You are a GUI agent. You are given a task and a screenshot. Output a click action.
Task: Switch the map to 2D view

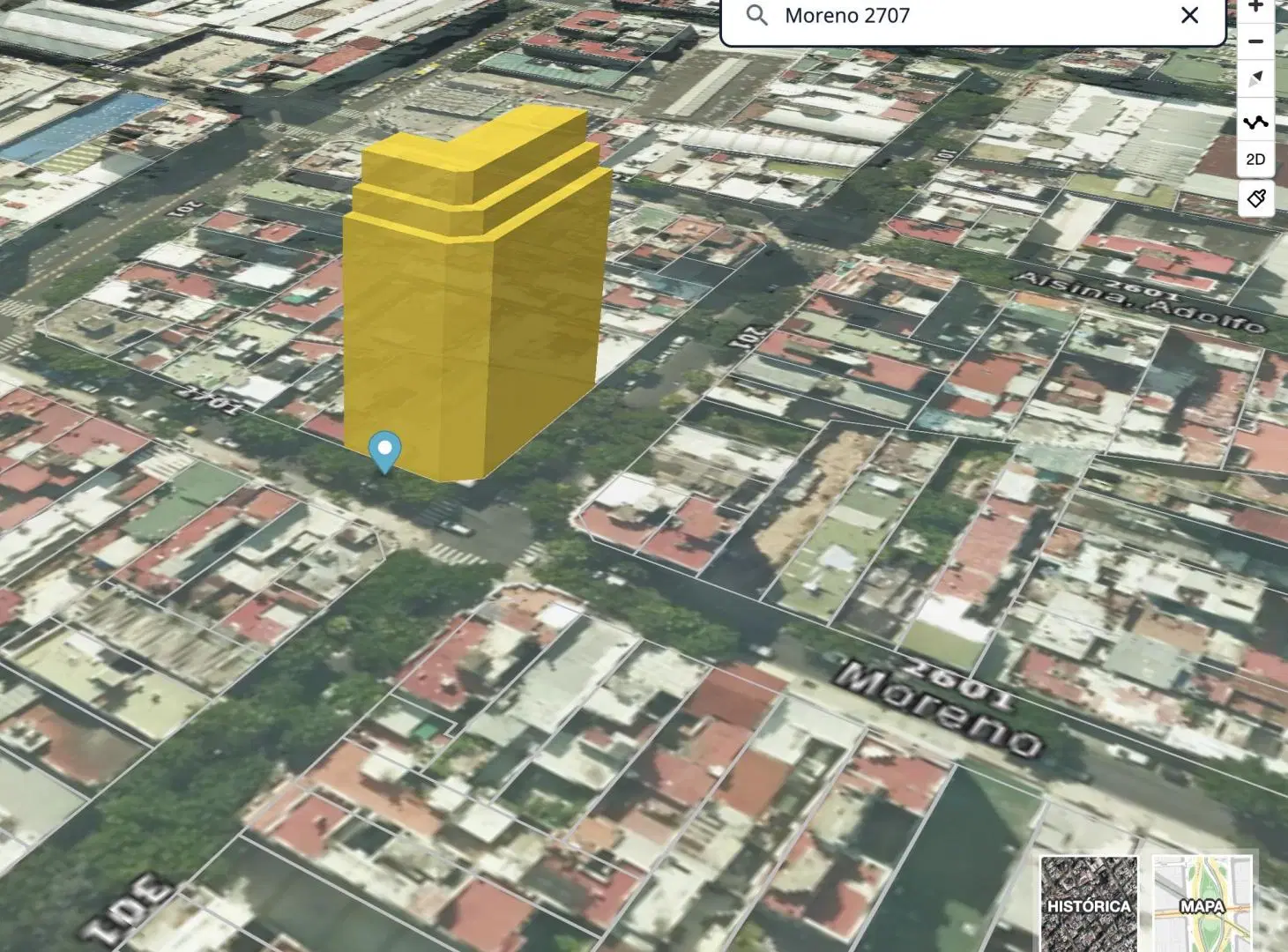pos(1256,160)
